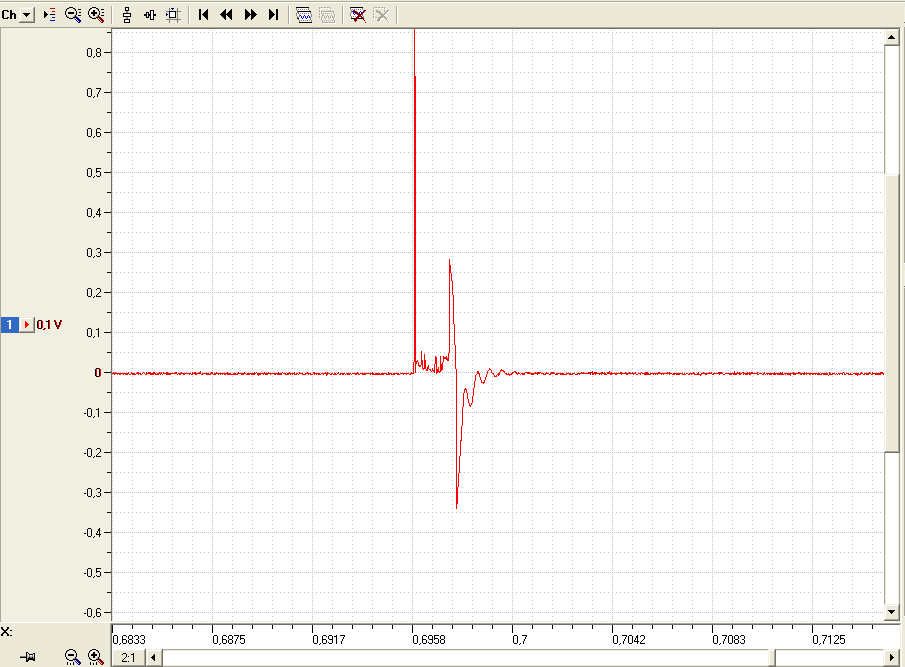Click the 2:1 zoom ratio button

(x=128, y=658)
